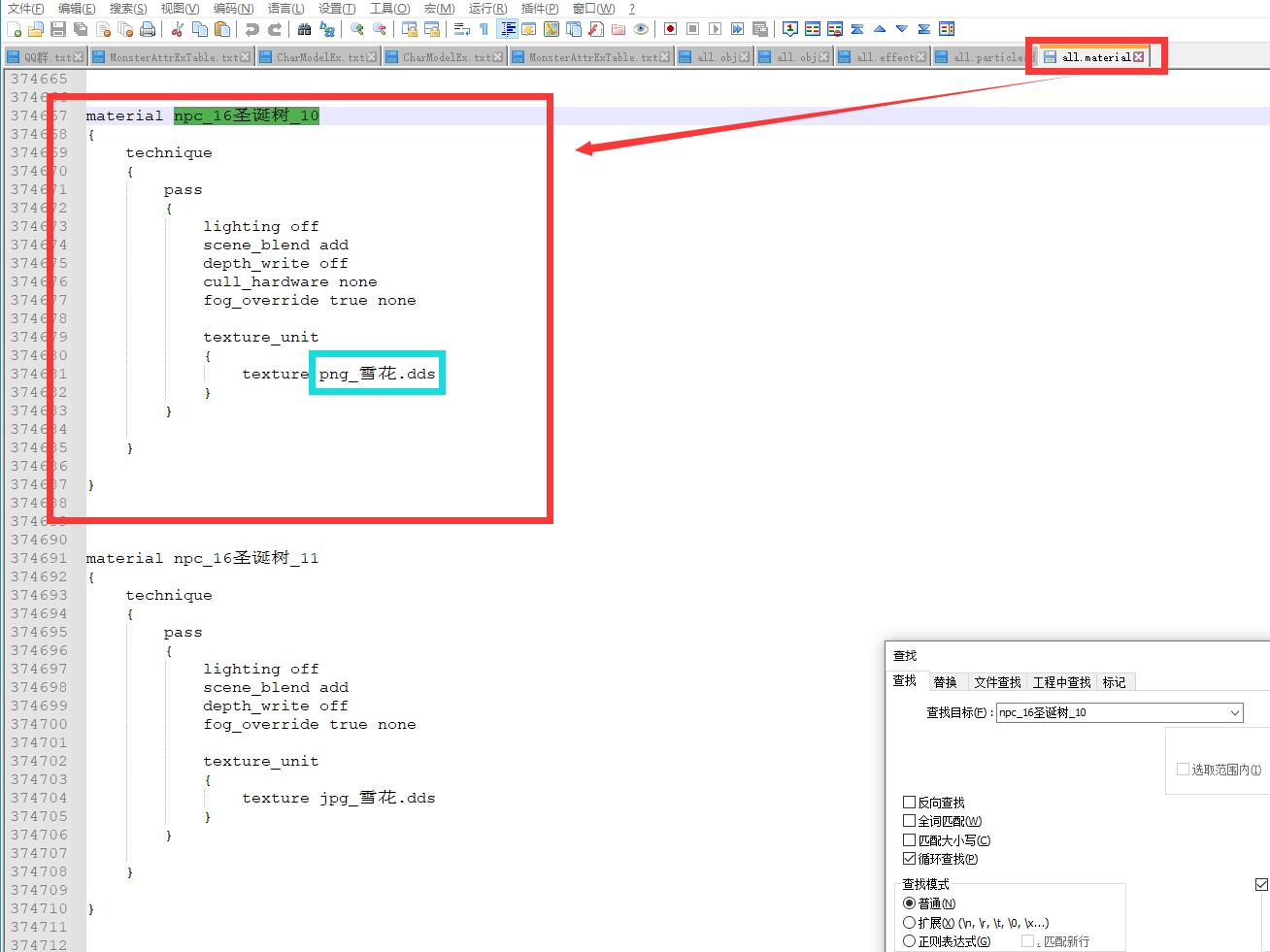1270x952 pixels.
Task: Close the QQ群.txt tab with its X
Action: click(x=79, y=57)
